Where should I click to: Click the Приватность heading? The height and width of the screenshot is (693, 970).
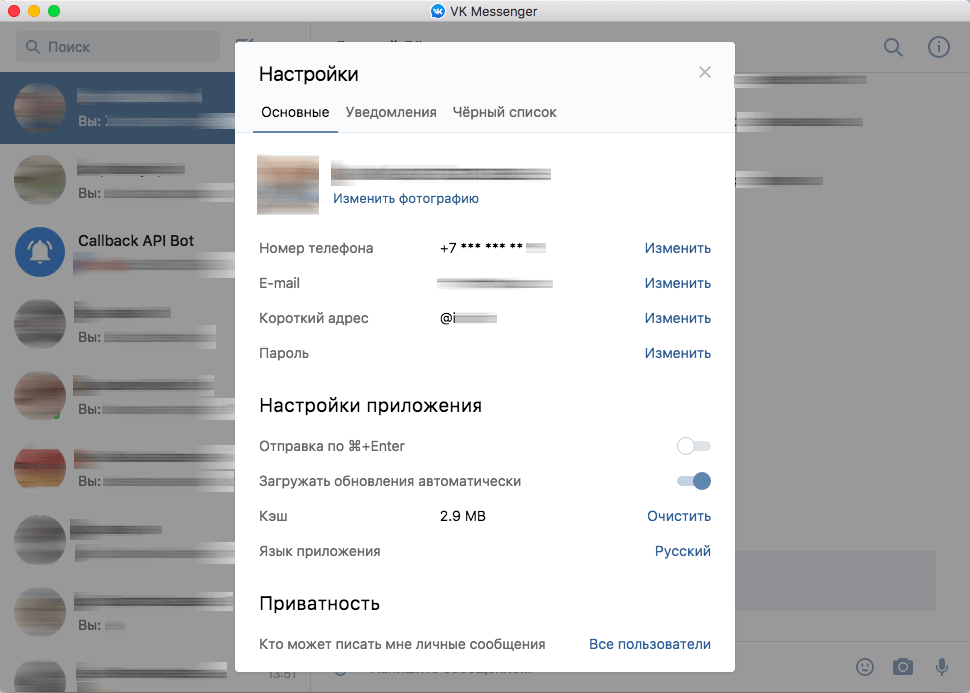click(x=319, y=603)
